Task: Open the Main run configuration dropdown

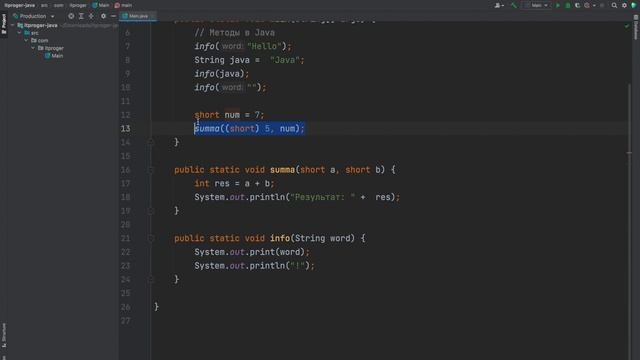Action: click(537, 5)
